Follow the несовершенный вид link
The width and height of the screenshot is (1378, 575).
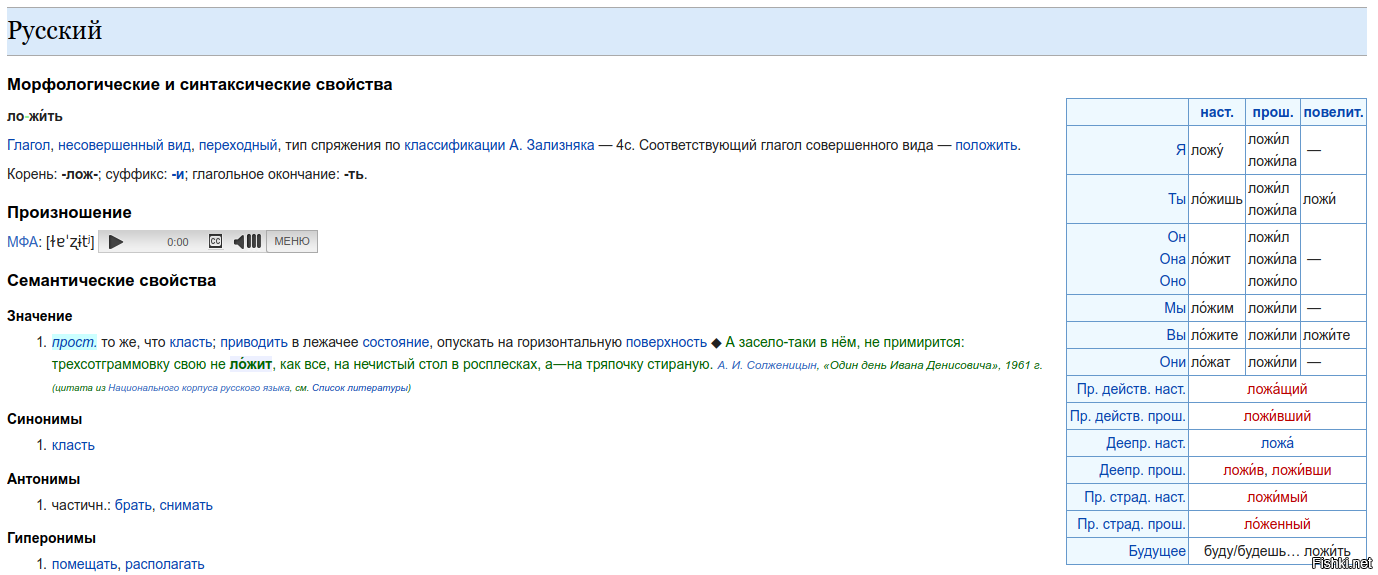point(125,145)
